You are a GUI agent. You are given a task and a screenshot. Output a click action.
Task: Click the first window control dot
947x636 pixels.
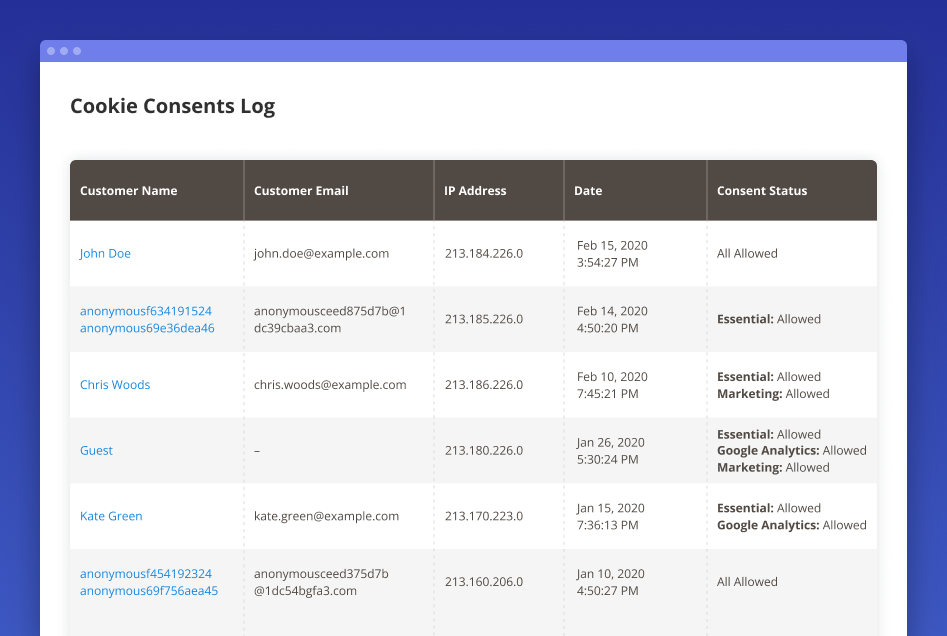coord(53,50)
